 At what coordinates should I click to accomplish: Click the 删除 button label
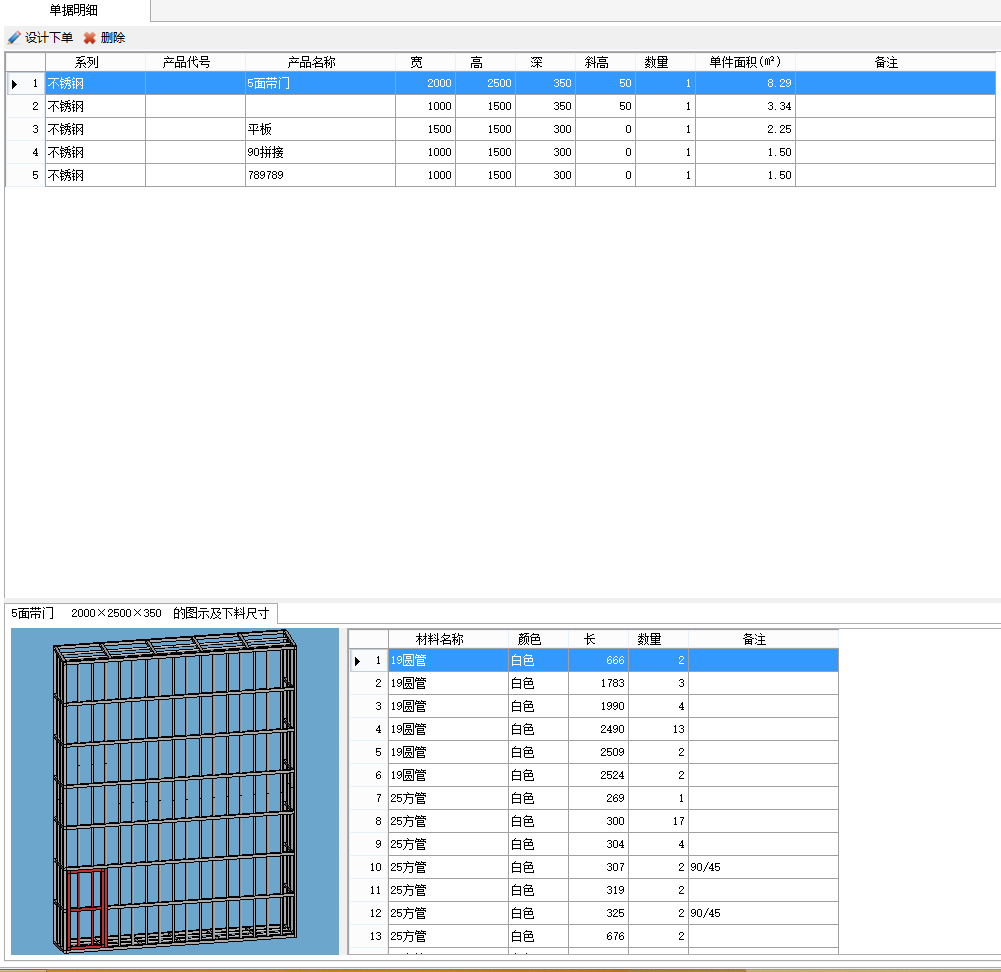tap(112, 38)
